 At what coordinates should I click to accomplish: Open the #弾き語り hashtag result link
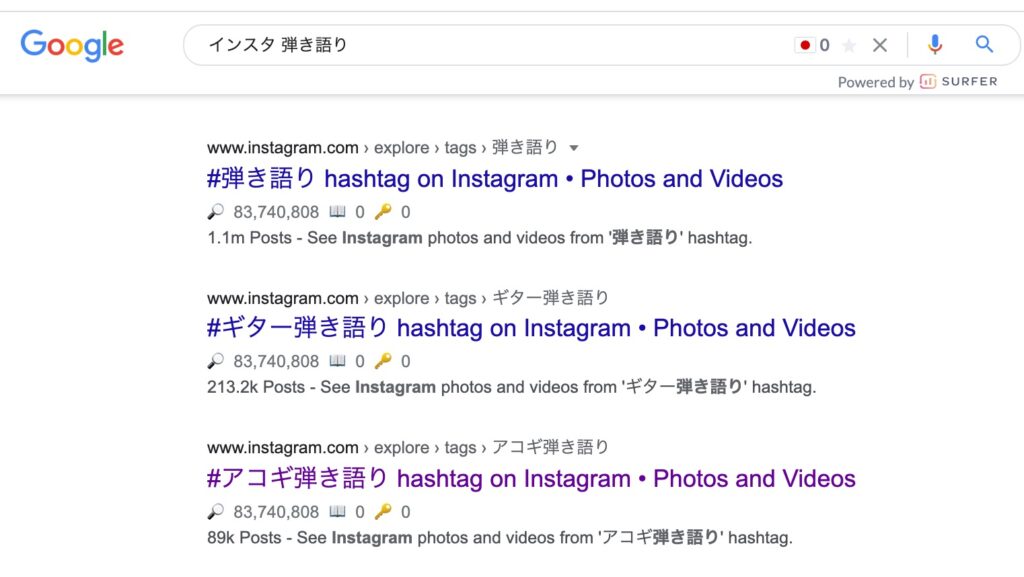[494, 179]
